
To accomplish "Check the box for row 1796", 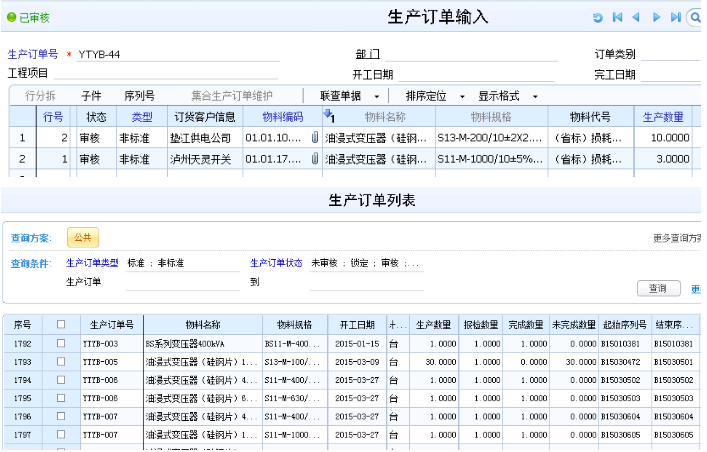I will coord(61,416).
